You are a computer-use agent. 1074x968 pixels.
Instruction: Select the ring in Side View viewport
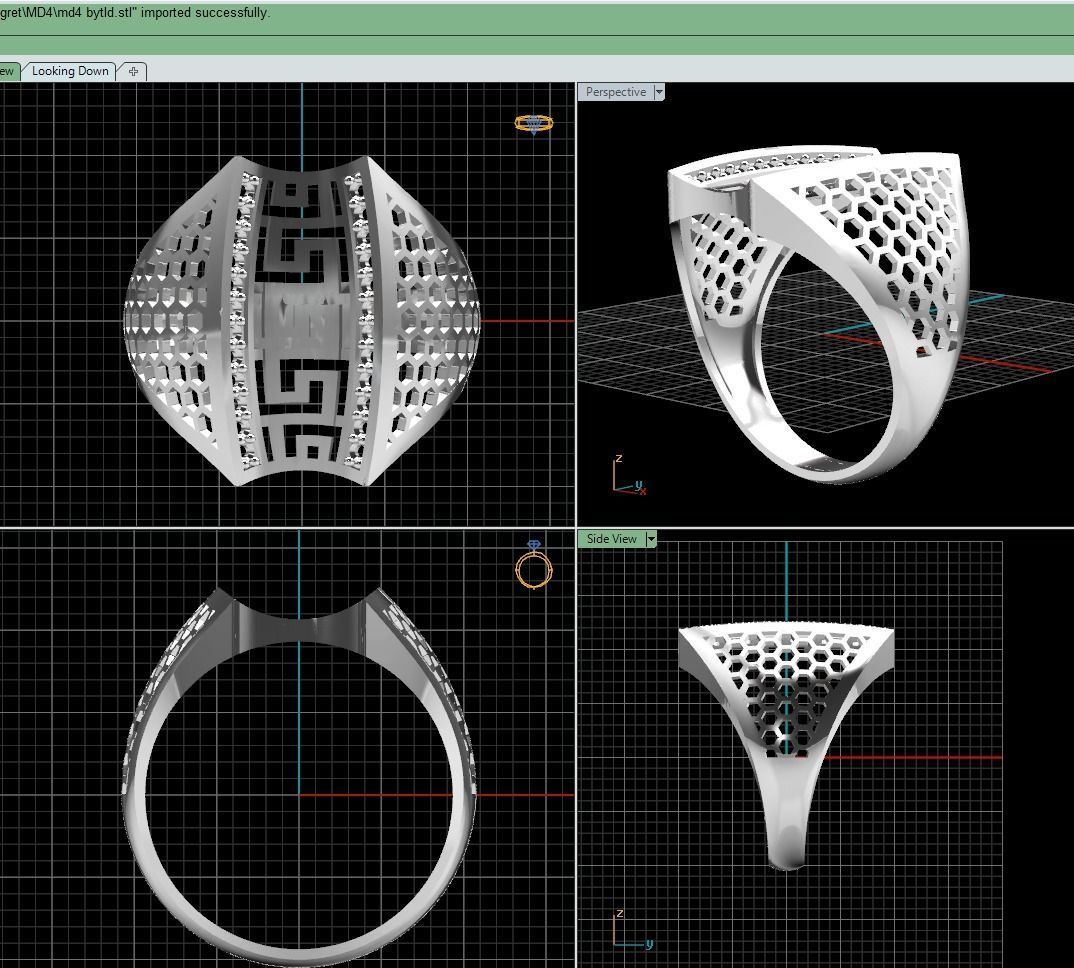click(786, 747)
